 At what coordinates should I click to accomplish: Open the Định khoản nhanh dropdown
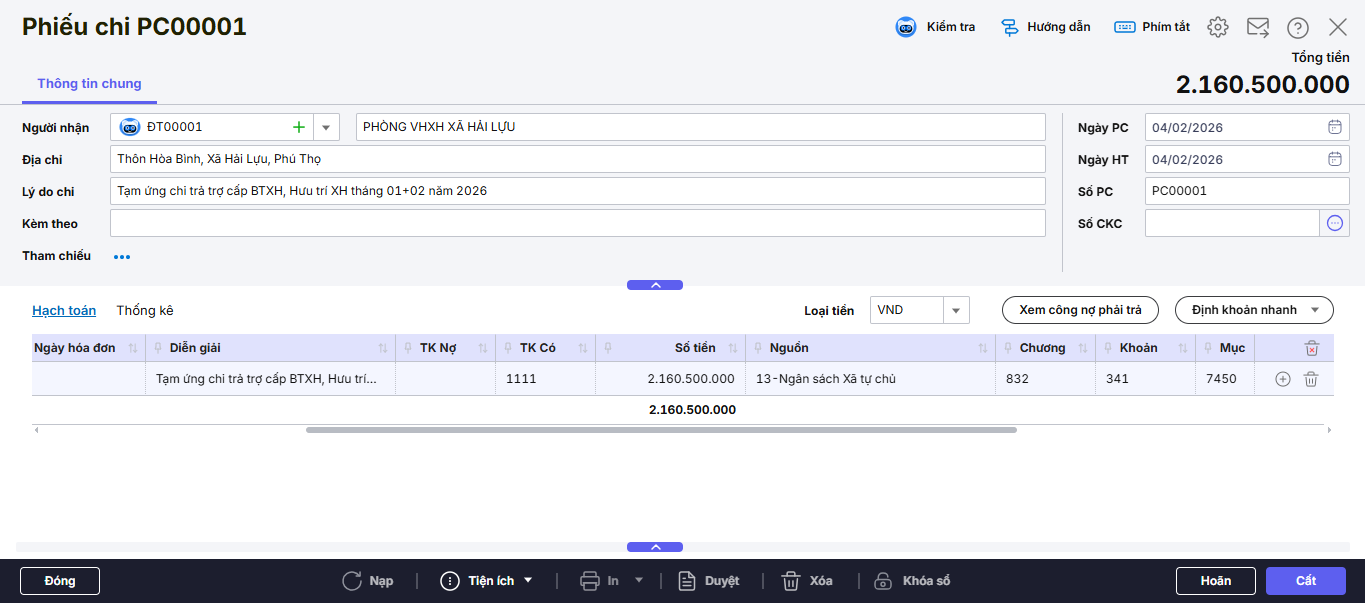coord(1254,310)
